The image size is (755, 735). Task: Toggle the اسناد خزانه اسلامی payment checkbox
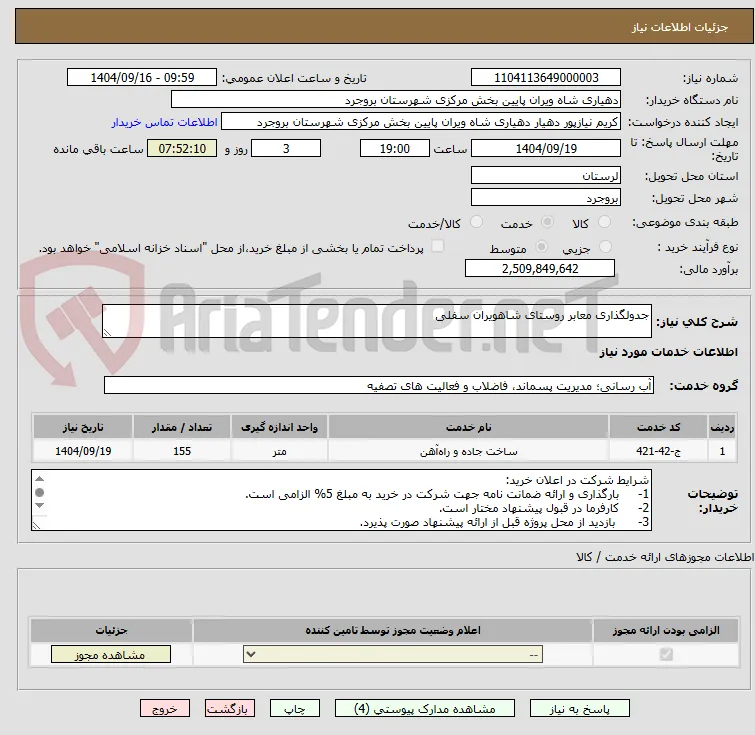[x=437, y=246]
